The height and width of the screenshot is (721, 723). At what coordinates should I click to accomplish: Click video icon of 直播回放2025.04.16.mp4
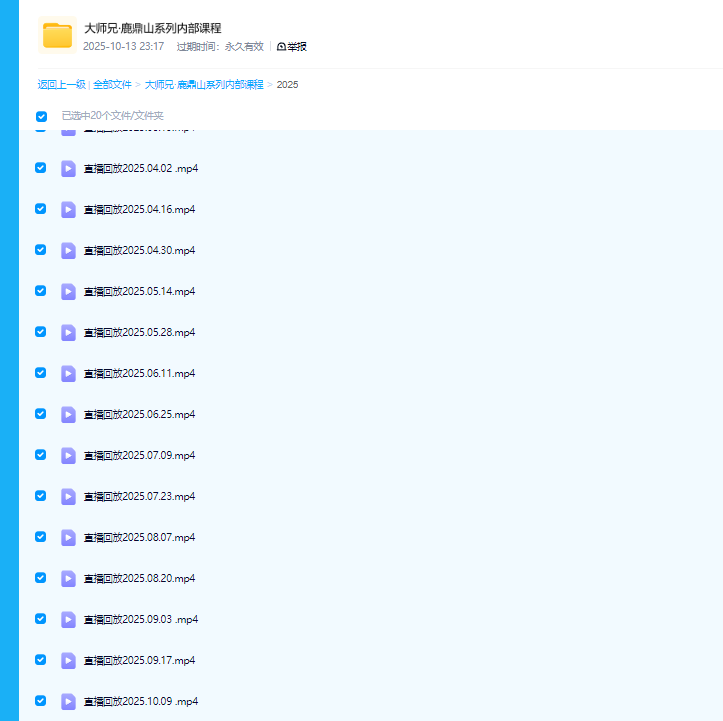pos(68,210)
